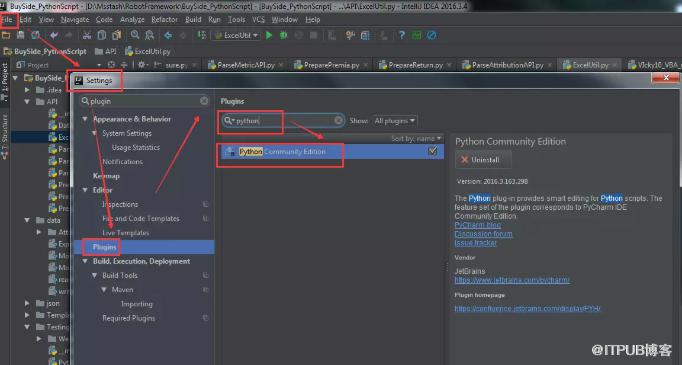Click the blue Back arrow icon
Image resolution: width=682 pixels, height=365 pixels.
tap(168, 35)
